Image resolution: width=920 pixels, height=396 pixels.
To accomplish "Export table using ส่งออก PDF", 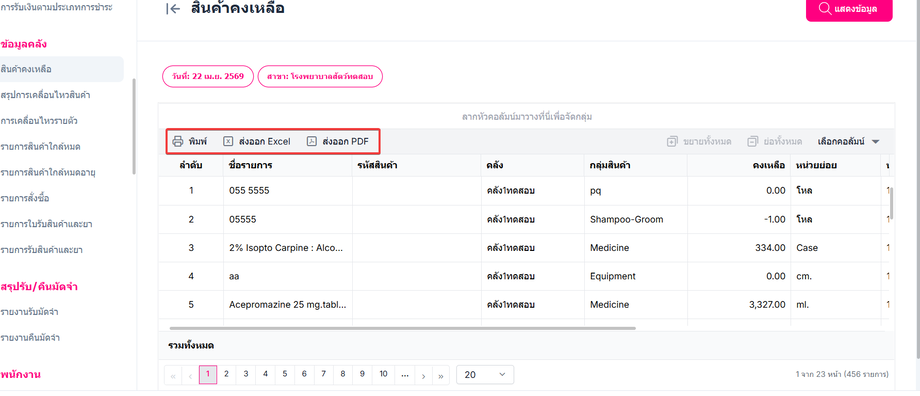I will click(x=338, y=141).
